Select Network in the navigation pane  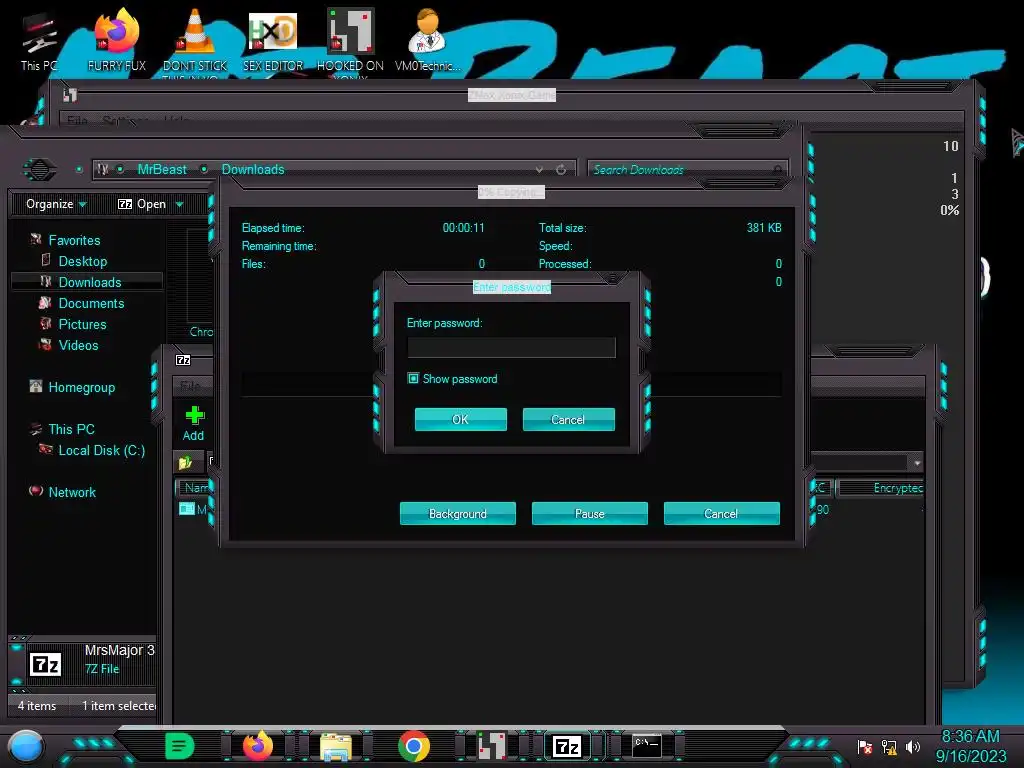72,492
